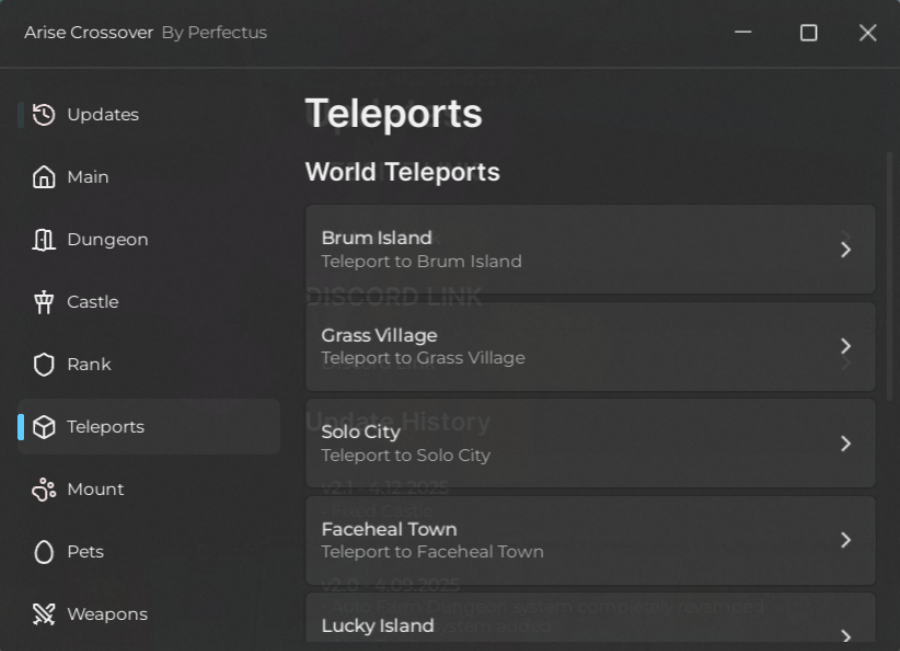The width and height of the screenshot is (900, 651).
Task: Select the Weapons crossed swords icon
Action: pyautogui.click(x=44, y=614)
